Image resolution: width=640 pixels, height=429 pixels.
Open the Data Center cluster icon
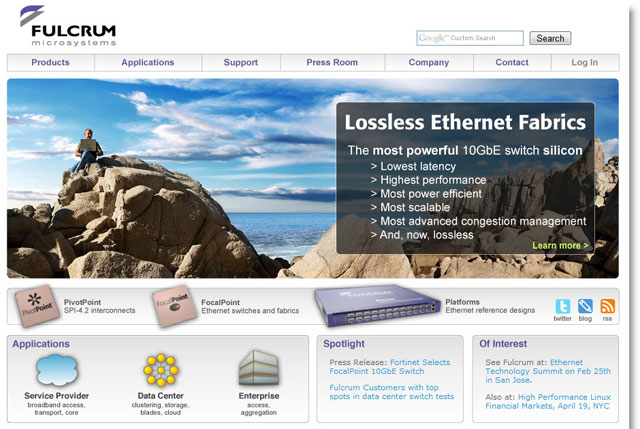click(x=161, y=370)
